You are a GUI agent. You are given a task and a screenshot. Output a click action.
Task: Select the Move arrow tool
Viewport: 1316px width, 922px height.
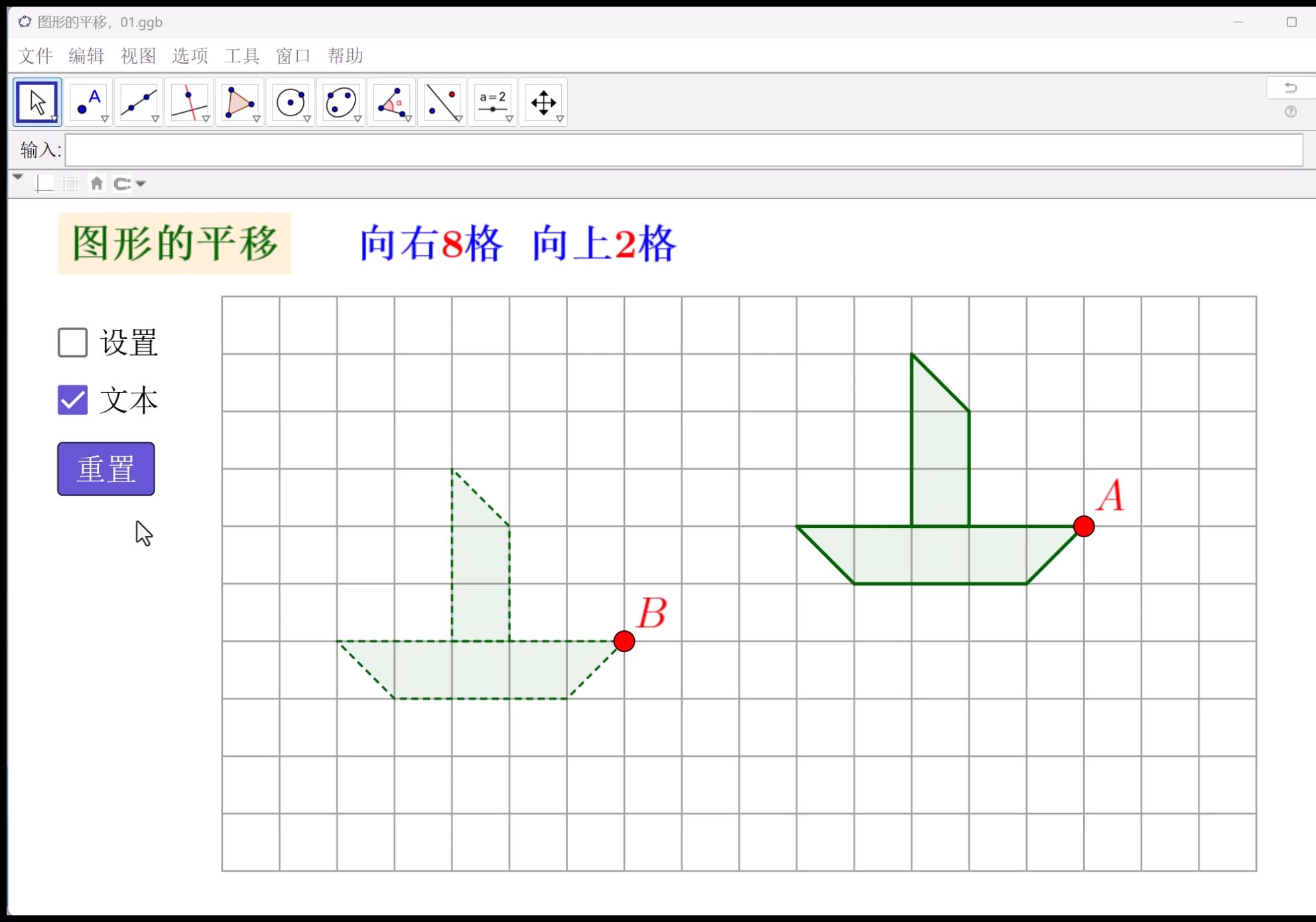[37, 102]
